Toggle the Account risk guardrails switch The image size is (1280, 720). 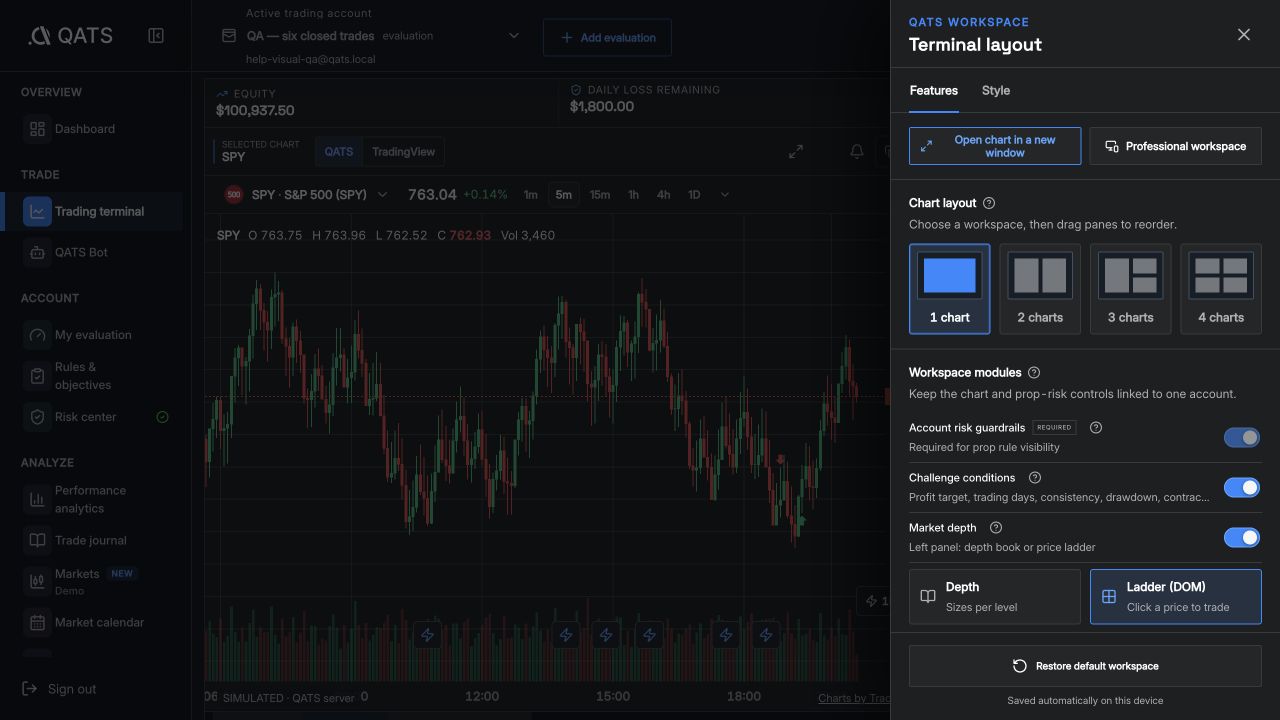pyautogui.click(x=1242, y=438)
